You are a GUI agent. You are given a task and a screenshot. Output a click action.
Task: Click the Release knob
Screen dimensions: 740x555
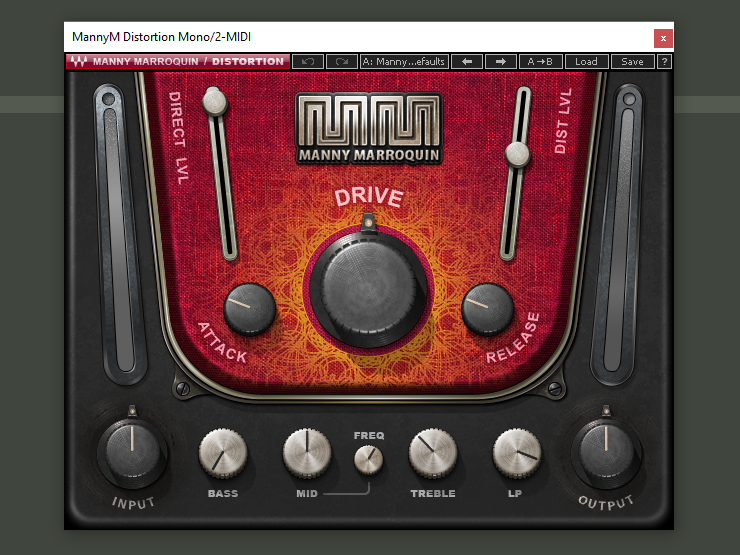488,309
